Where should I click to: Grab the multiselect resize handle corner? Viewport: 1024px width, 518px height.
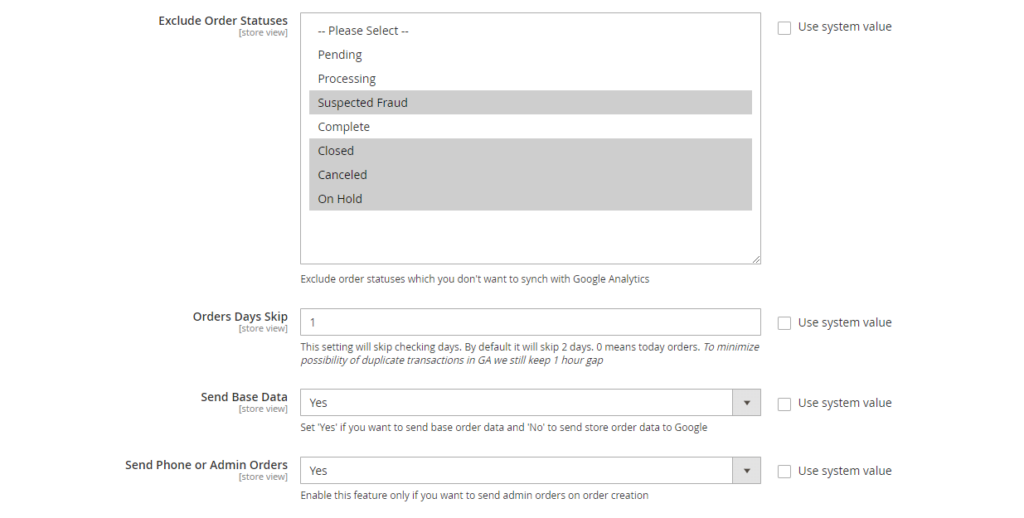756,259
